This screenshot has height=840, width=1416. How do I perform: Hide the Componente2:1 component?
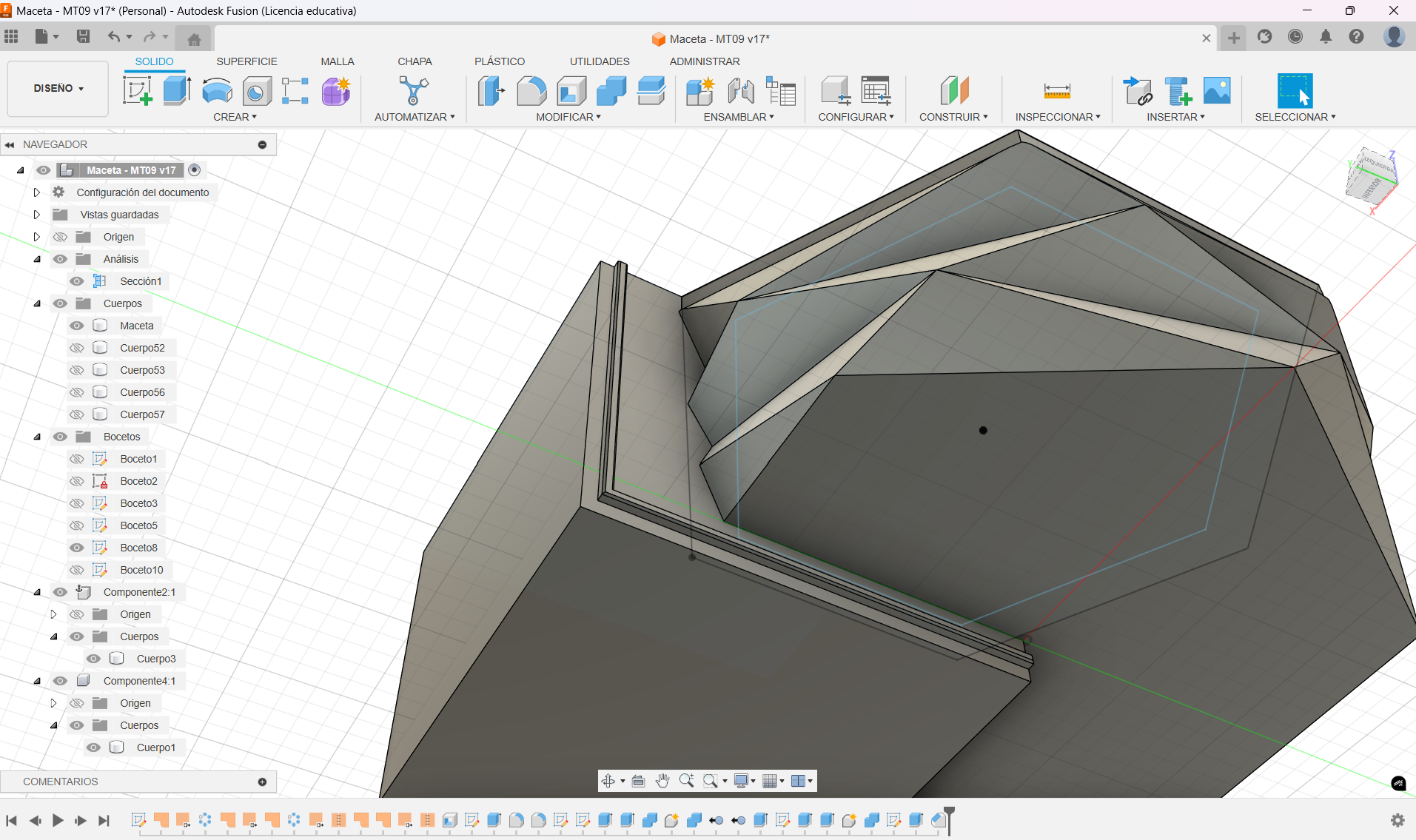(60, 592)
